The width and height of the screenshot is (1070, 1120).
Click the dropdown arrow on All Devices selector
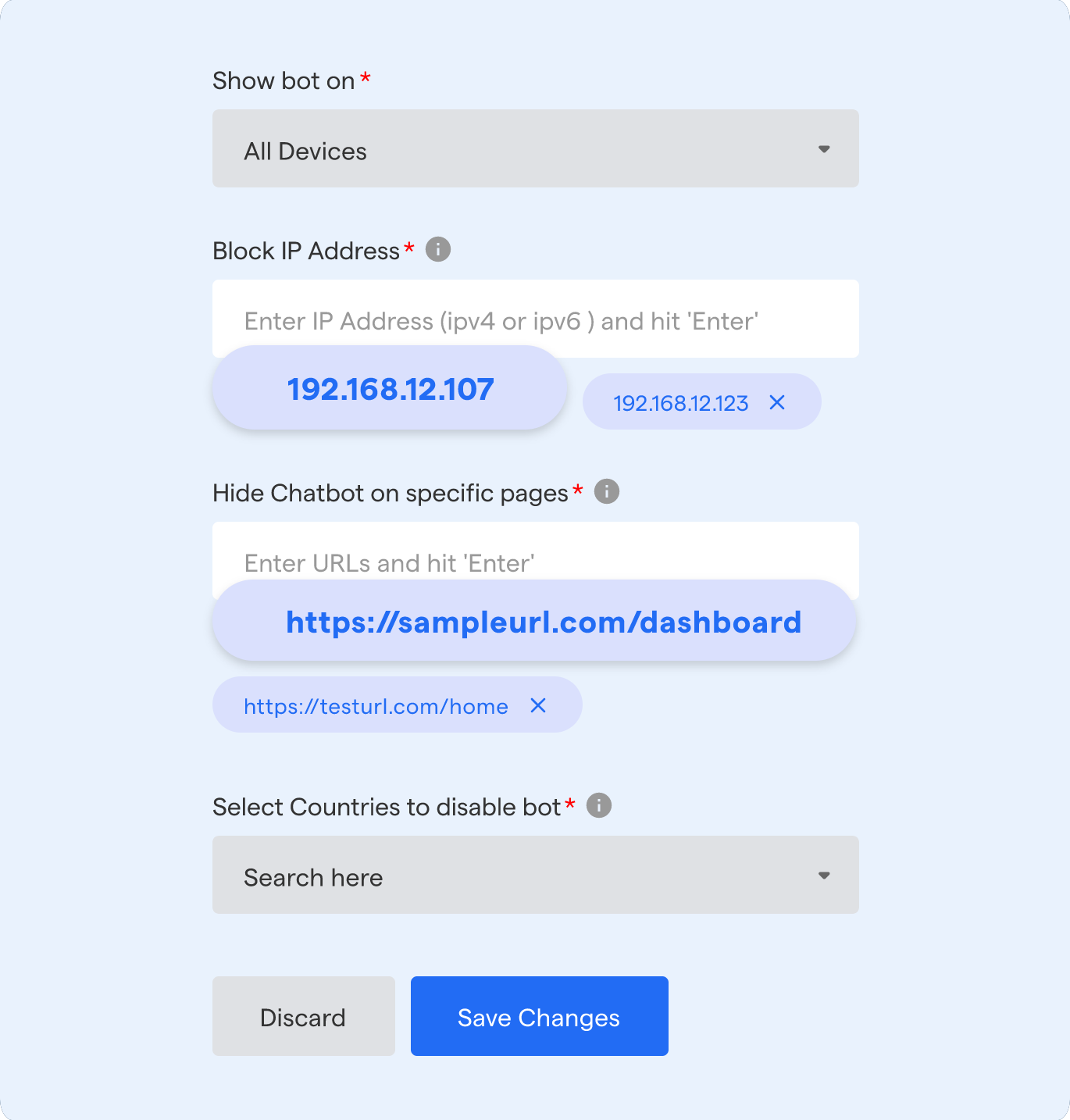pyautogui.click(x=824, y=148)
